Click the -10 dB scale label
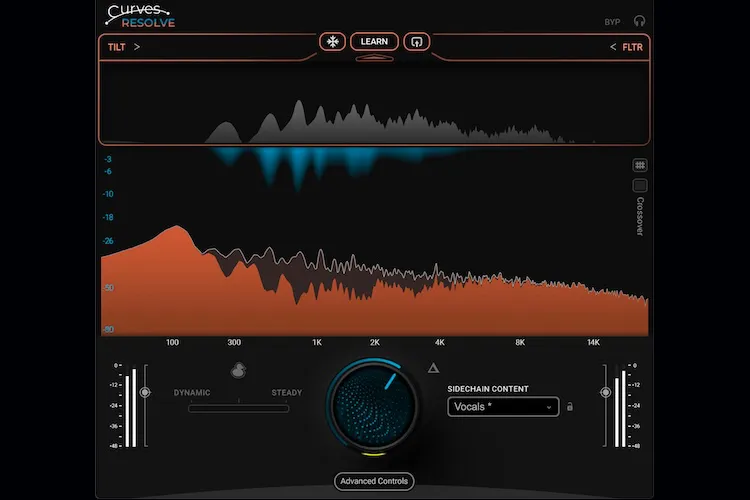 [x=108, y=194]
